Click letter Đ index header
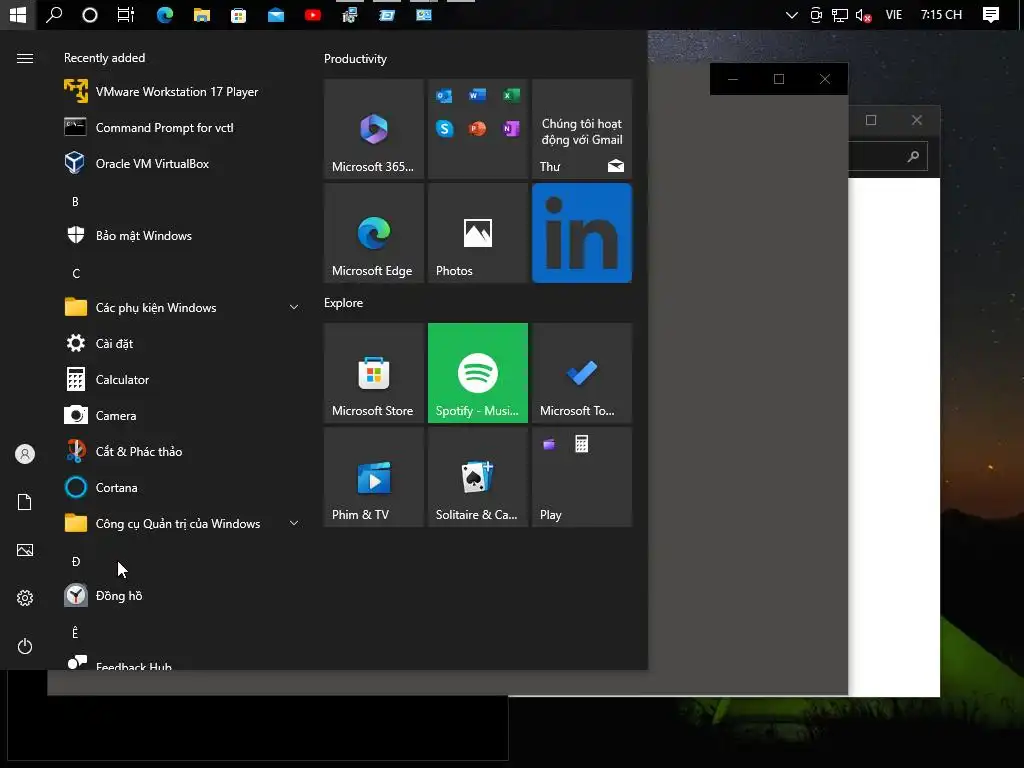The height and width of the screenshot is (768, 1024). [76, 562]
